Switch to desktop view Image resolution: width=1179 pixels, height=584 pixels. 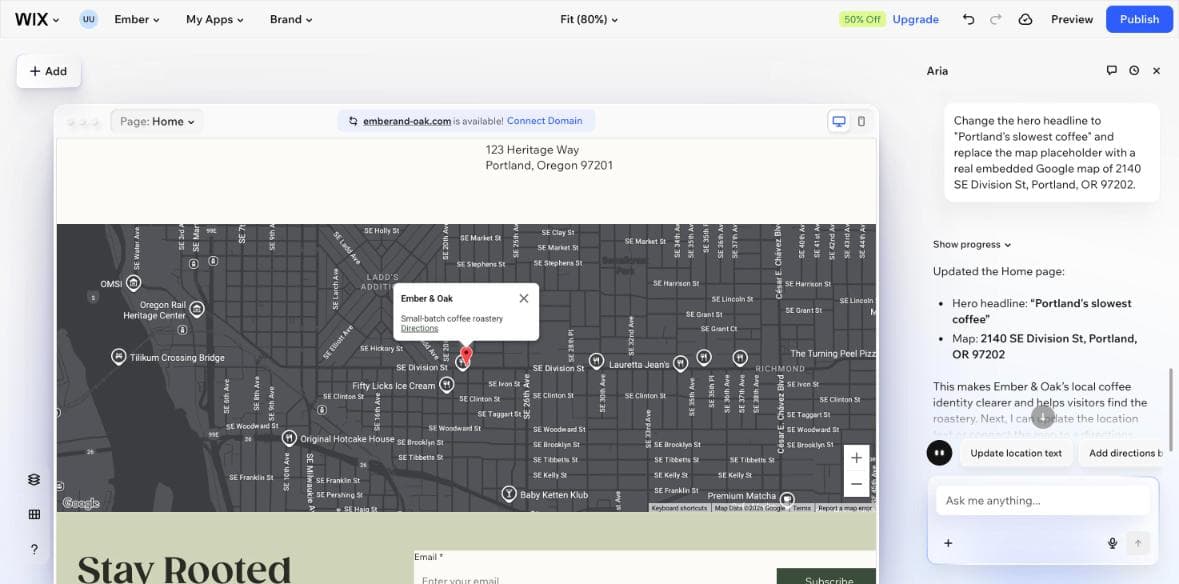click(839, 121)
